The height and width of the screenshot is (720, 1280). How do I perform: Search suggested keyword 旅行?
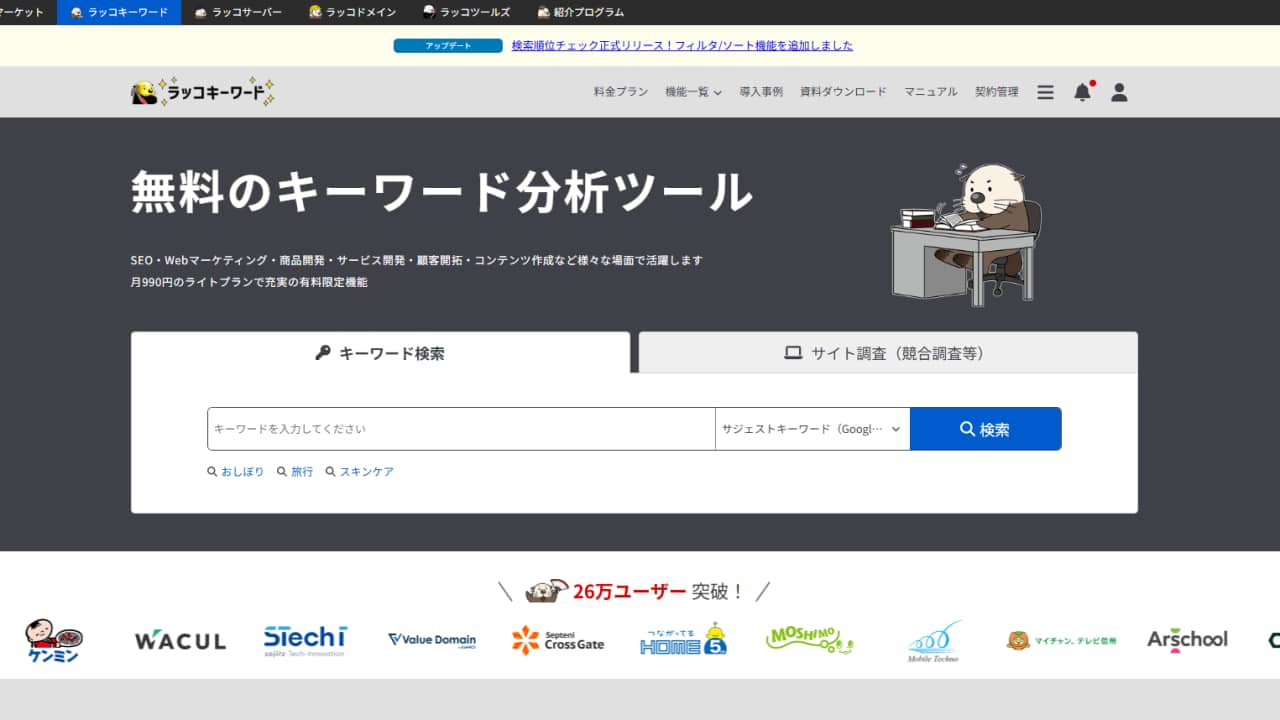click(295, 472)
